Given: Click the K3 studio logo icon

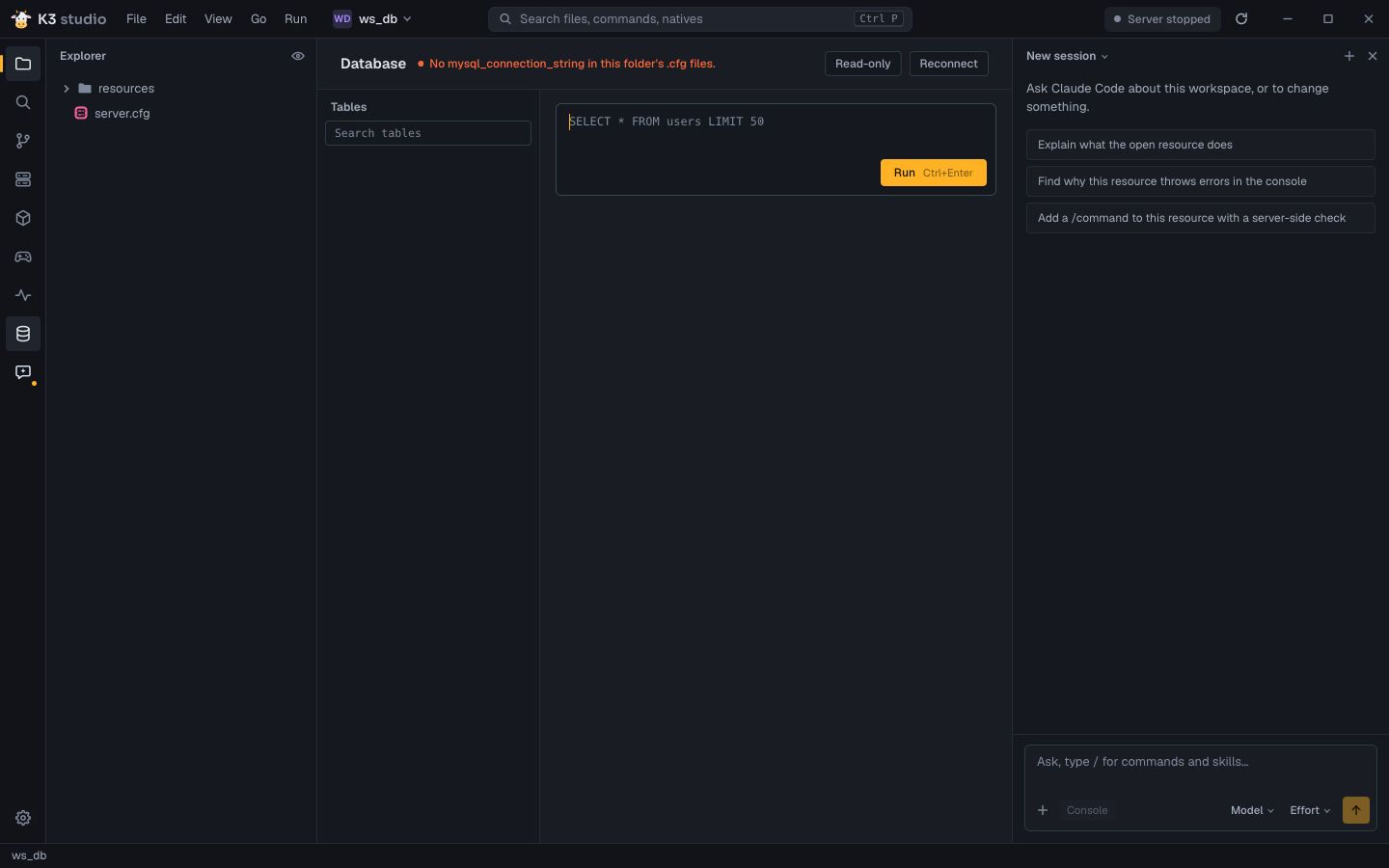Looking at the screenshot, I should (21, 18).
